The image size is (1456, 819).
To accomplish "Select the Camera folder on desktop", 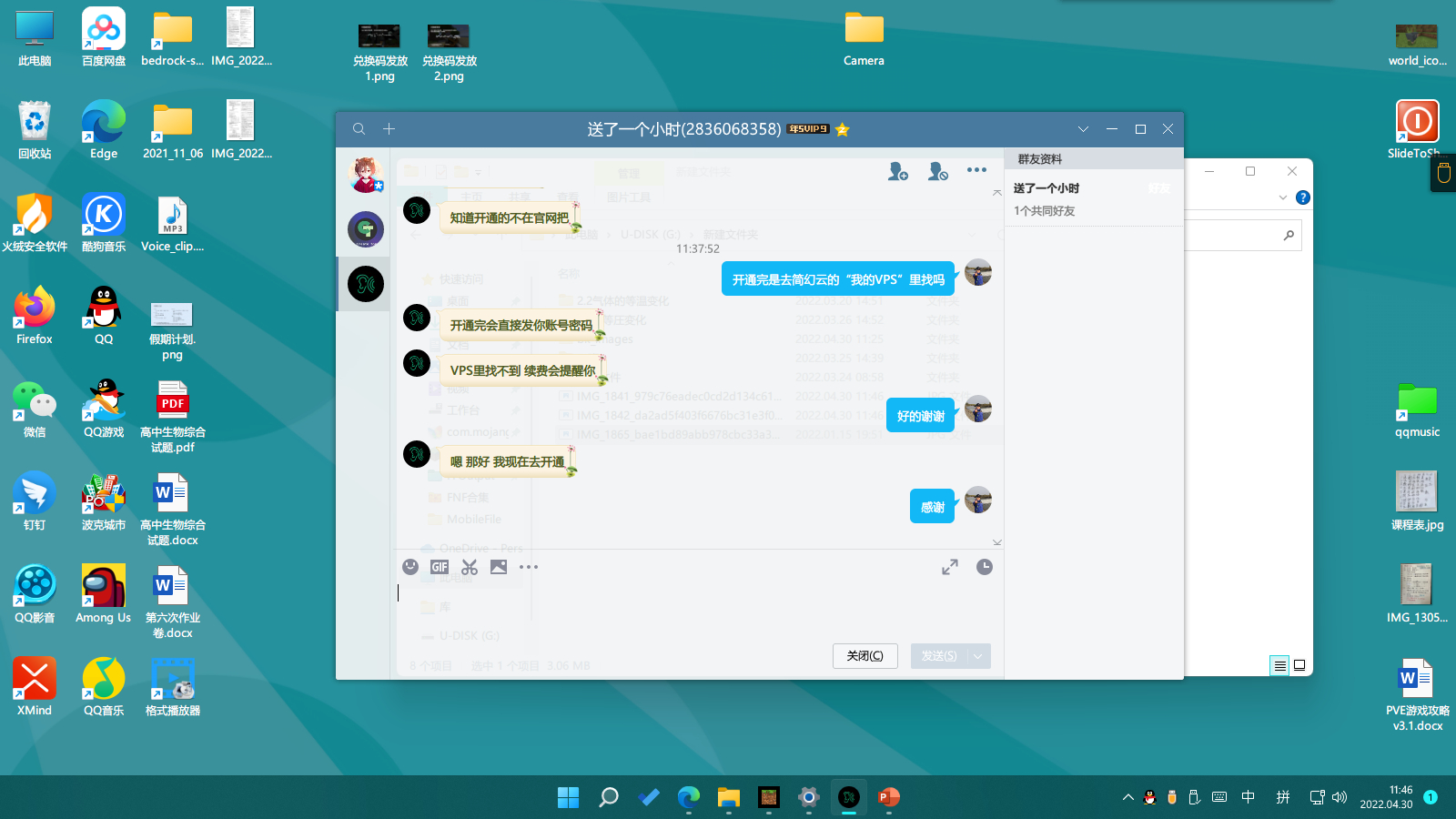I will coord(864,37).
